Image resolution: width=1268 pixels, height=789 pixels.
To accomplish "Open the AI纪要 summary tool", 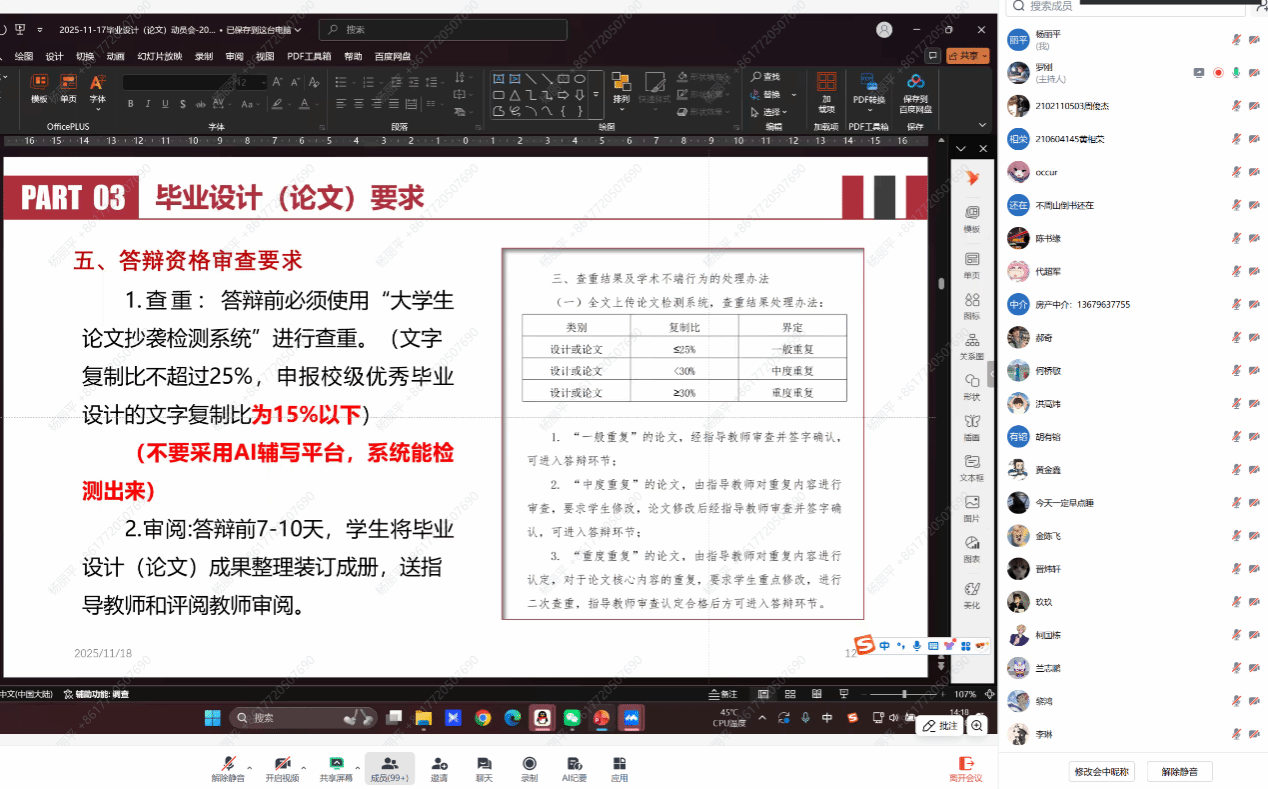I will (574, 767).
